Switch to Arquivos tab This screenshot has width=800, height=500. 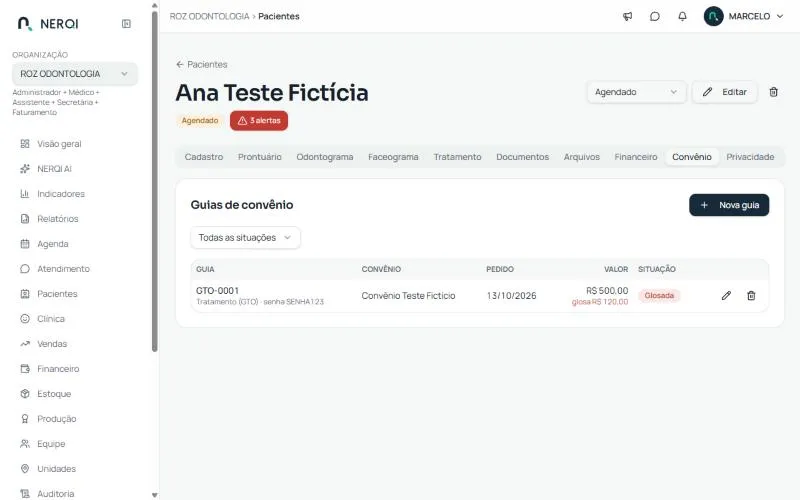pos(582,157)
